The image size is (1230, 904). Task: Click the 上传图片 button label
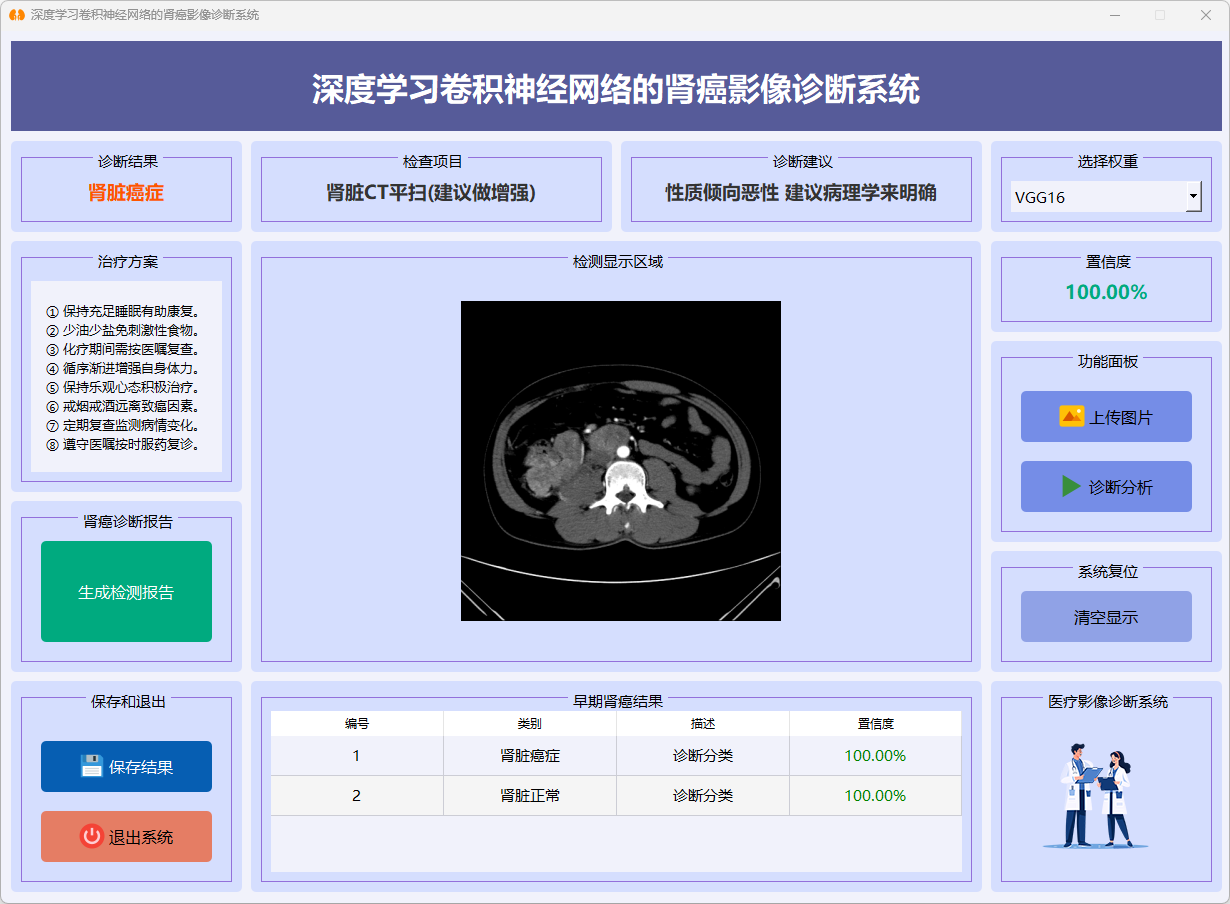pyautogui.click(x=1120, y=417)
